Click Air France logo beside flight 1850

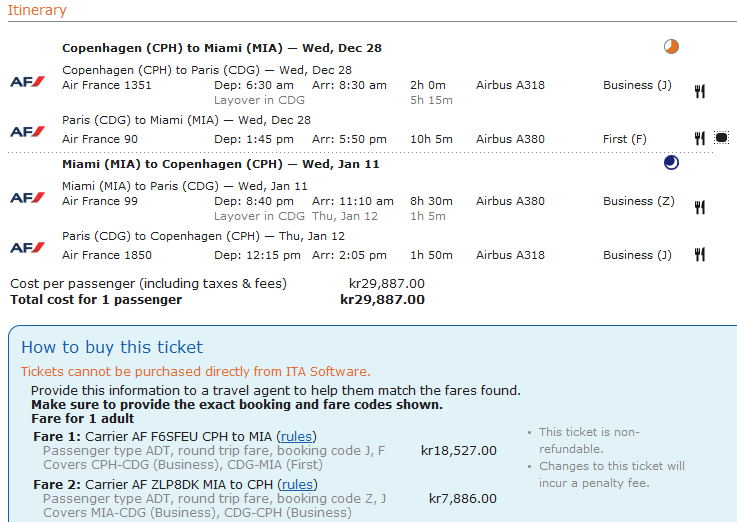point(27,248)
